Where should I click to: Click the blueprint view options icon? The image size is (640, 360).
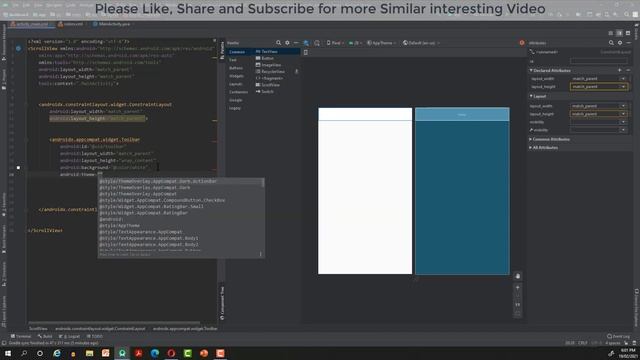[x=317, y=43]
